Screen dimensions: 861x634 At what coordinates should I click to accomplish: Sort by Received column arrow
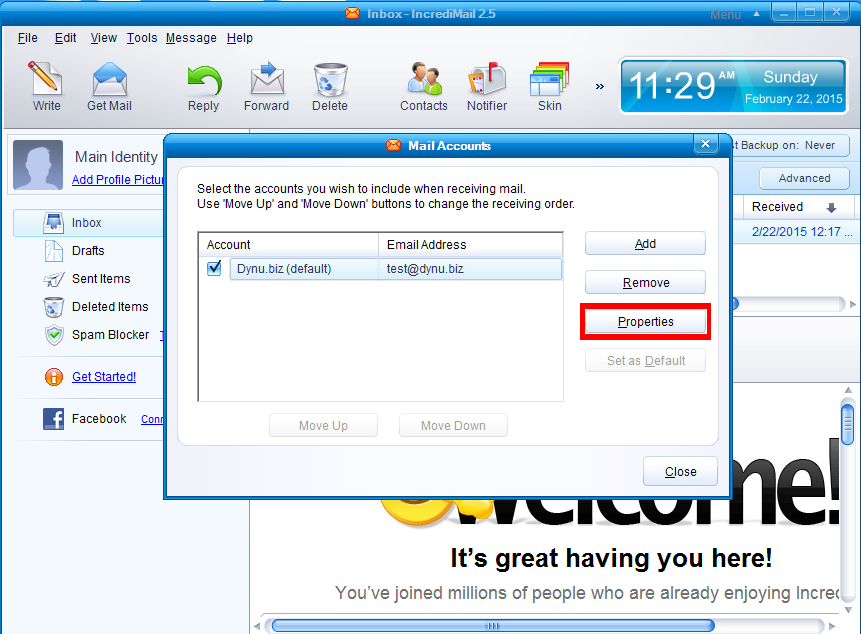click(x=831, y=207)
